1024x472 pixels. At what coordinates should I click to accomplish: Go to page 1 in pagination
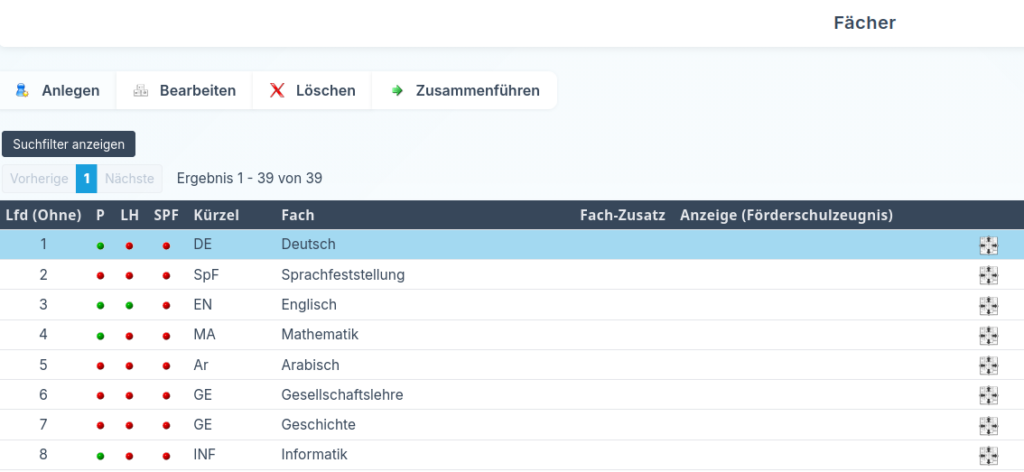coord(87,178)
